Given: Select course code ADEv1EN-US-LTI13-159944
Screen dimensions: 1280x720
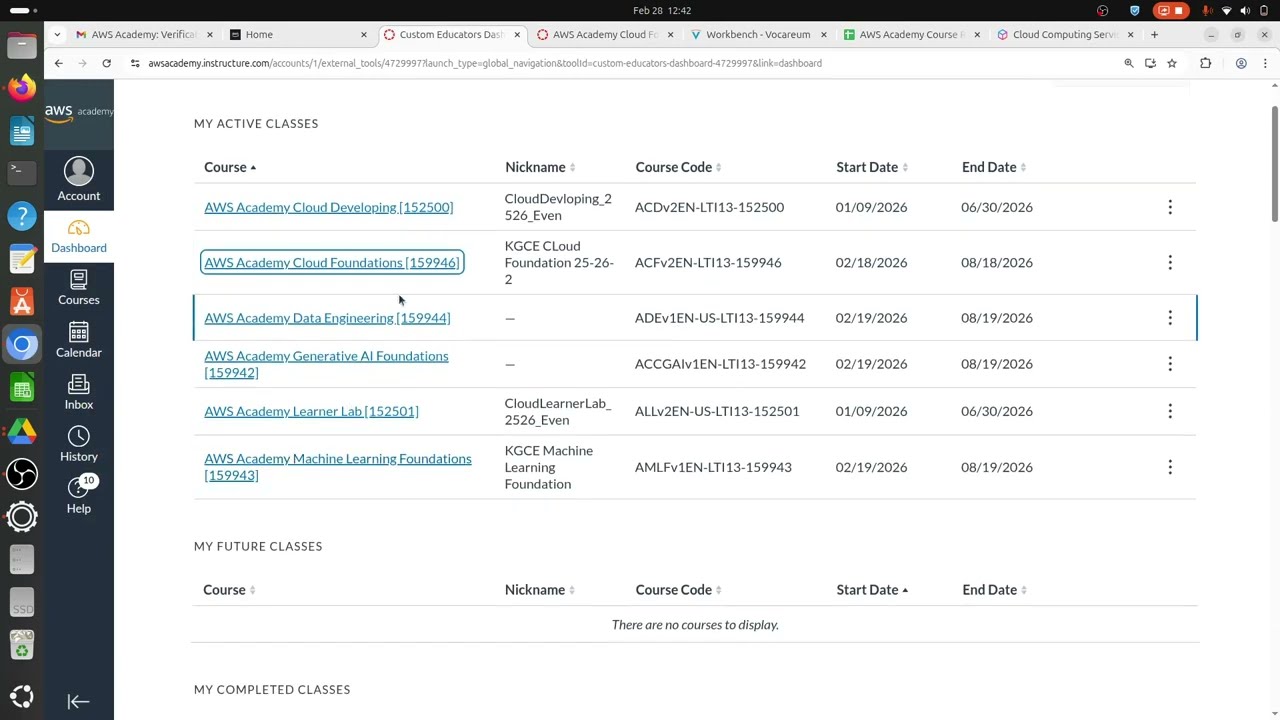Looking at the screenshot, I should click(719, 317).
